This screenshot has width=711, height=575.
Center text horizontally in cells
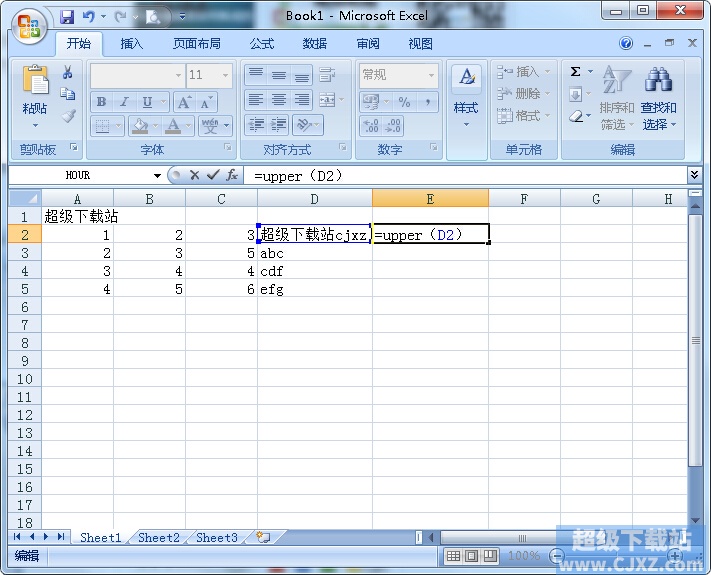click(279, 99)
